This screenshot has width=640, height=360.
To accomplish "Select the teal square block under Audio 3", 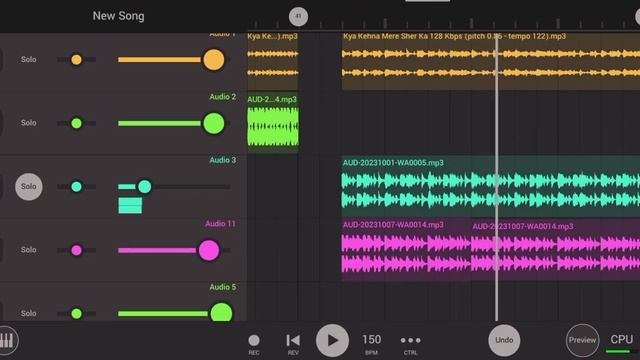I will coord(130,205).
